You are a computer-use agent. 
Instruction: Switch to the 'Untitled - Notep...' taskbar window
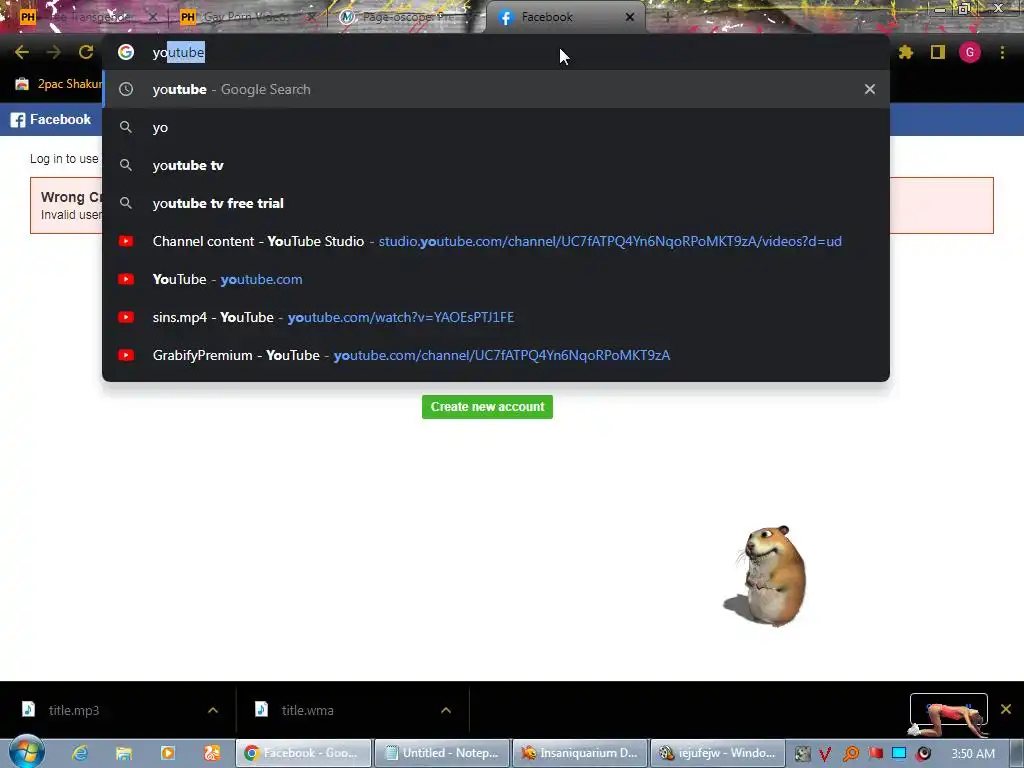pyautogui.click(x=443, y=753)
